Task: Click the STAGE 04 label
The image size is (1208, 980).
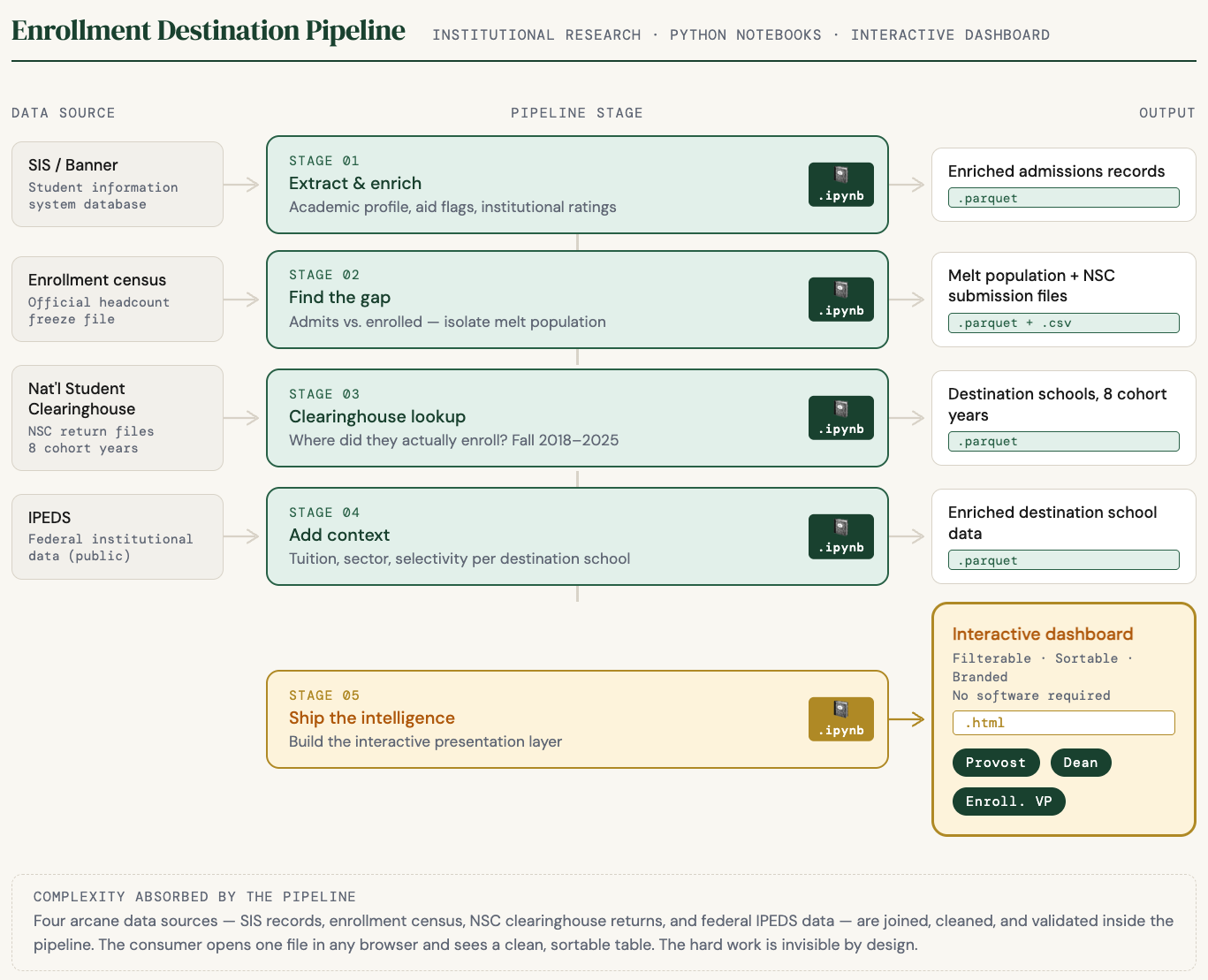Action: pyautogui.click(x=324, y=513)
